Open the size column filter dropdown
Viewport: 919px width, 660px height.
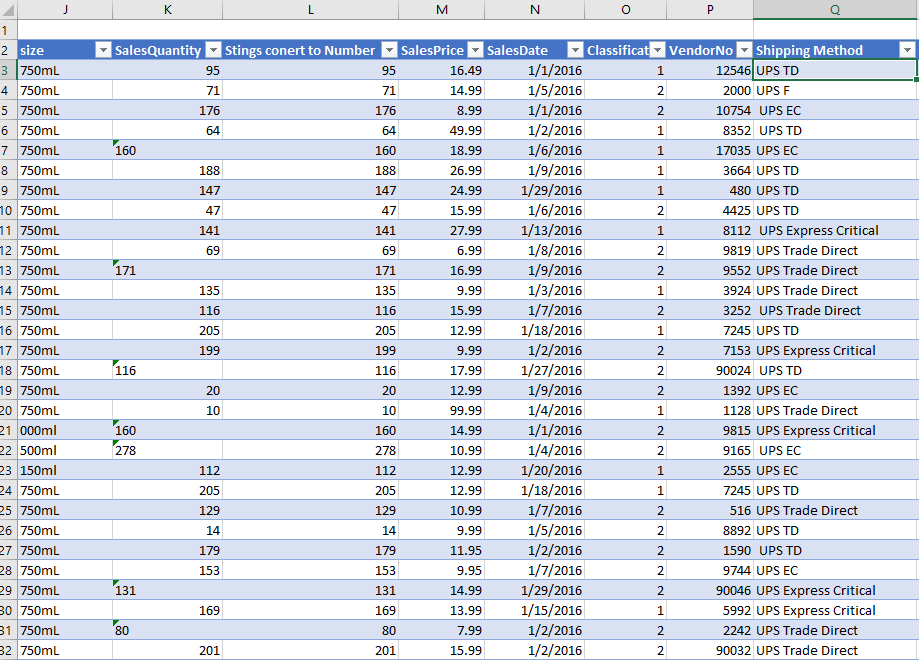(x=103, y=50)
